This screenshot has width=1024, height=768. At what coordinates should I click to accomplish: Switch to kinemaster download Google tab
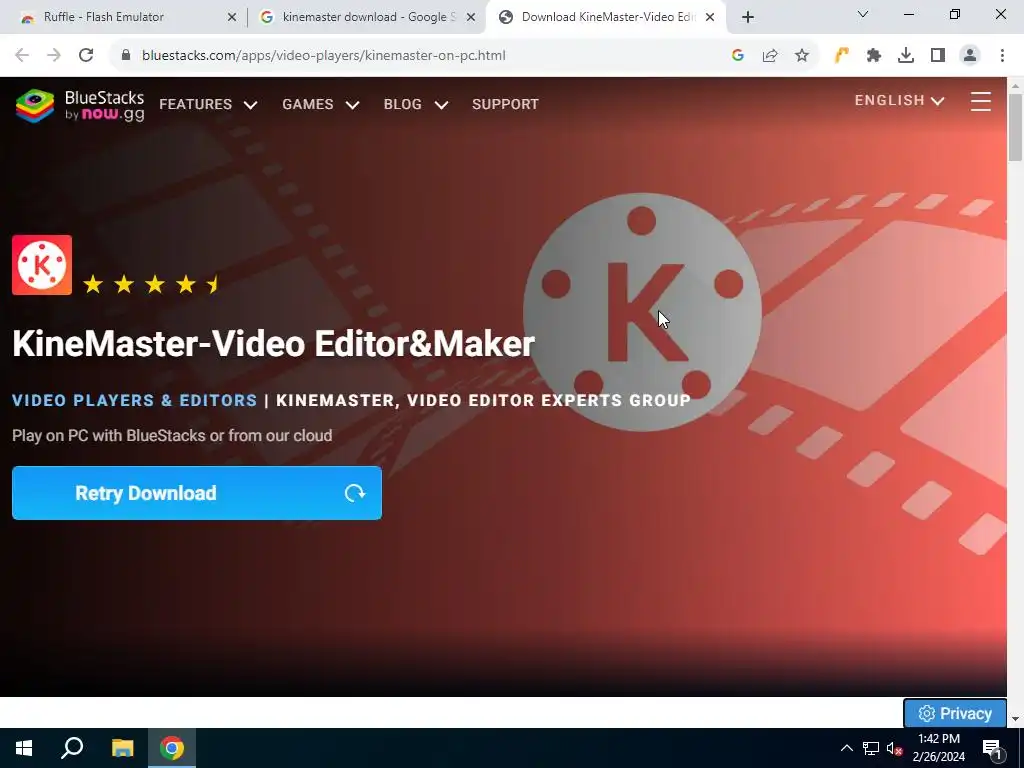pos(366,17)
